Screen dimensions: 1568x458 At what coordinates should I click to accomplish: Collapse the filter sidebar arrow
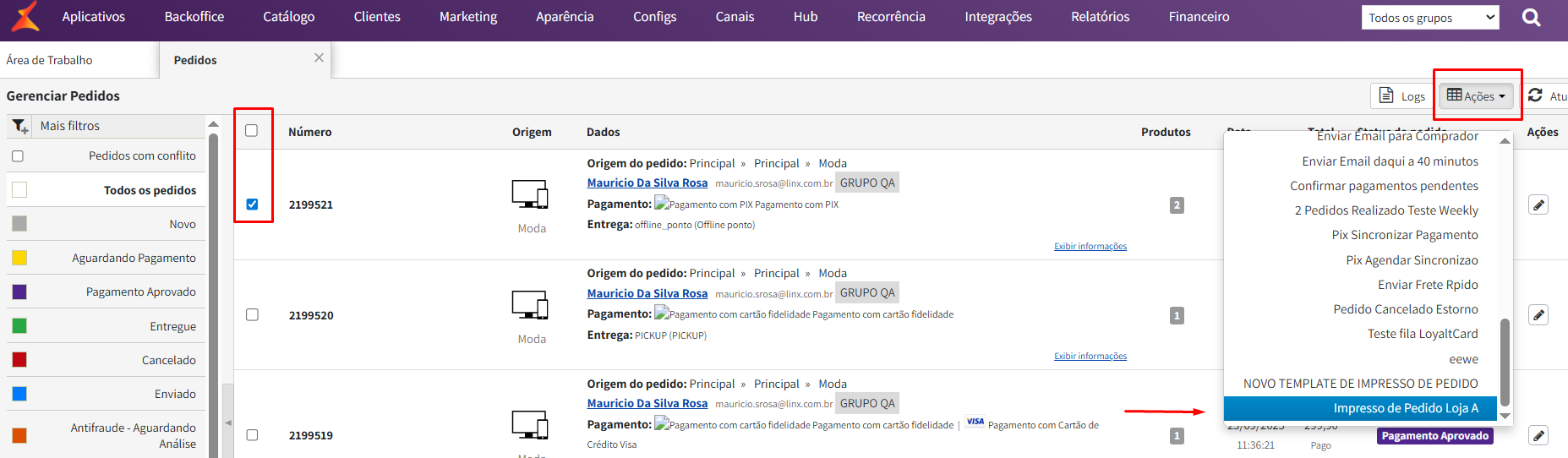(x=227, y=422)
